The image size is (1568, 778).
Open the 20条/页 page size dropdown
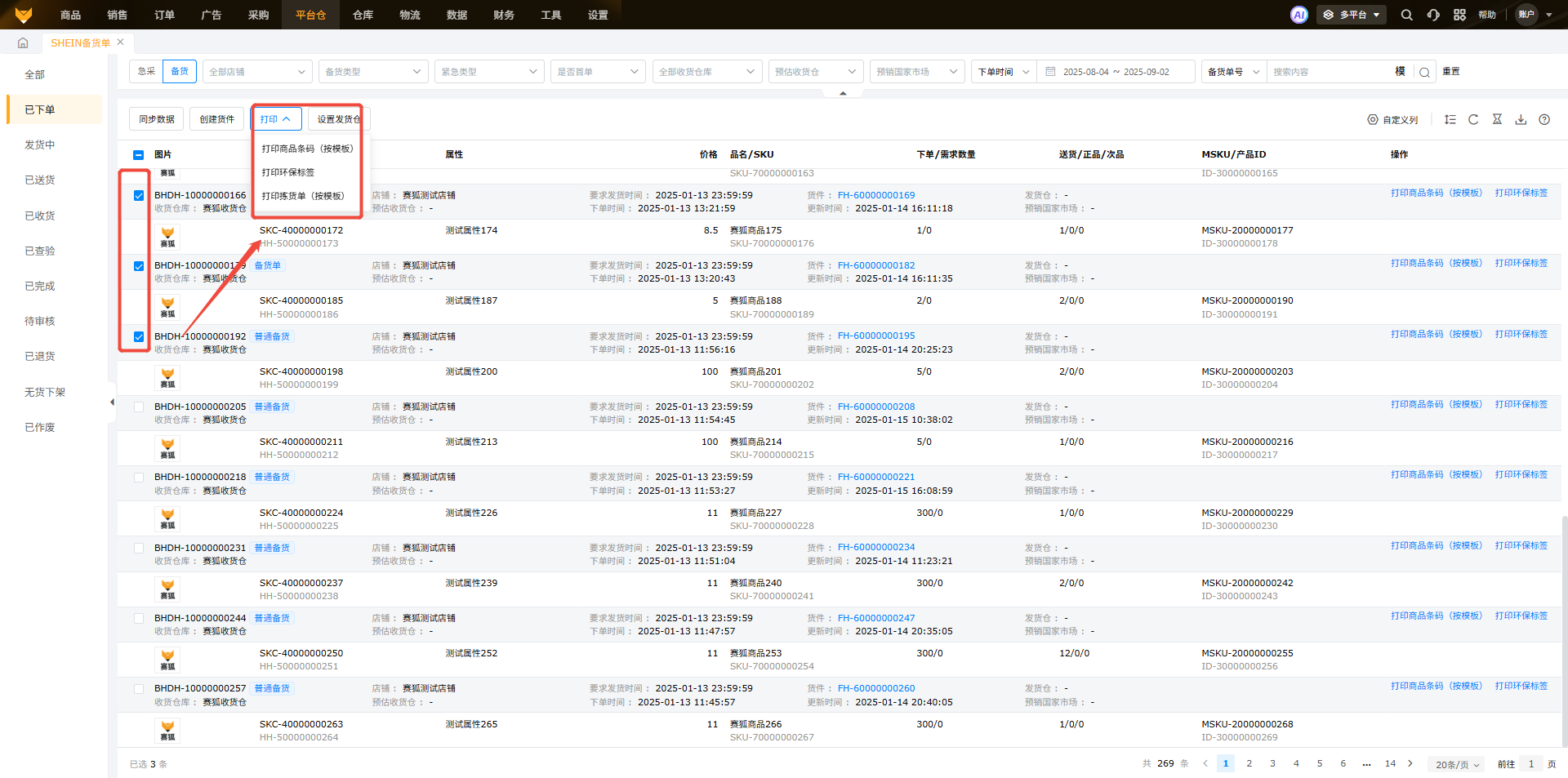(x=1458, y=764)
